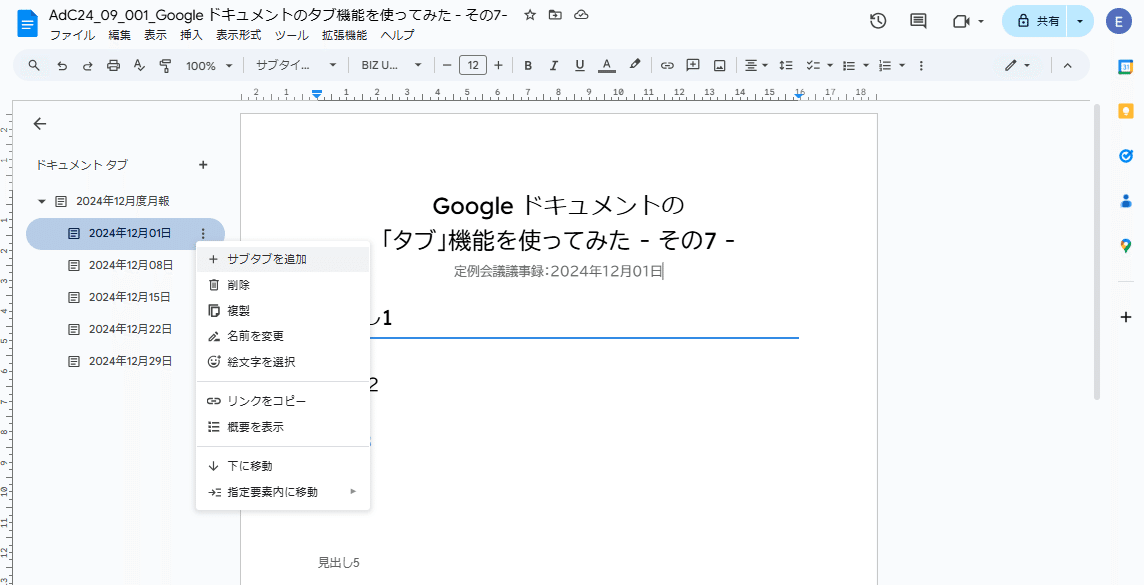Open the BIZ U... font dropdown
Viewport: 1144px width, 585px height.
coord(392,66)
